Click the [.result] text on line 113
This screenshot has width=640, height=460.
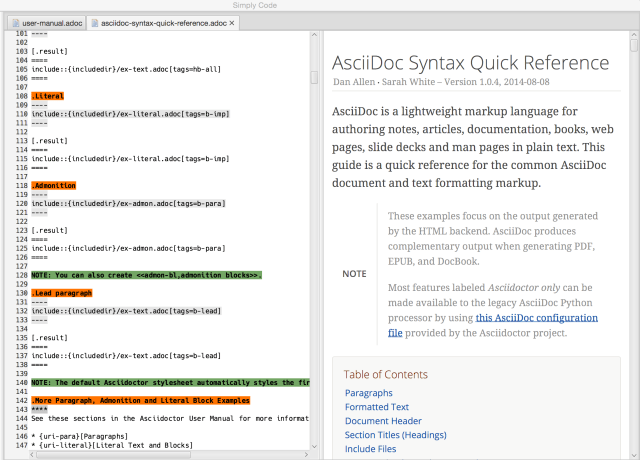[x=49, y=141]
